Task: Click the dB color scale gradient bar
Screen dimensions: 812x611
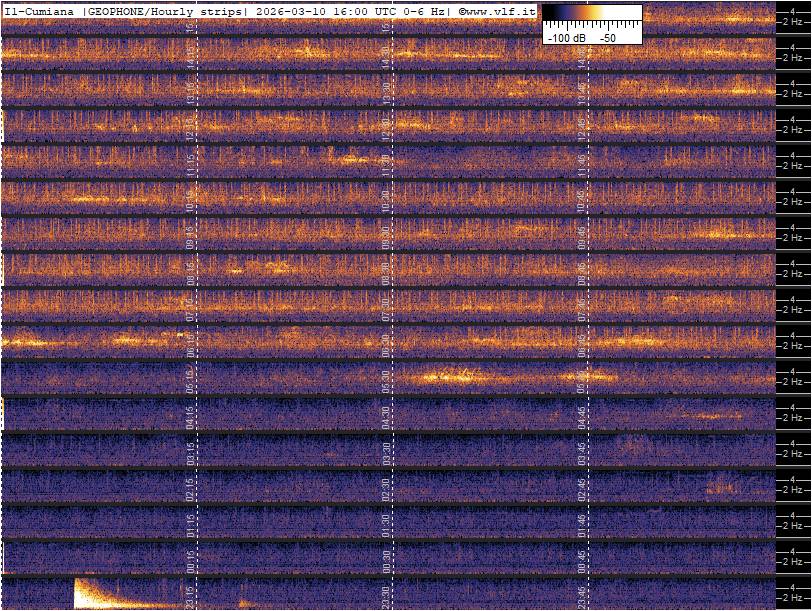Action: (x=592, y=15)
